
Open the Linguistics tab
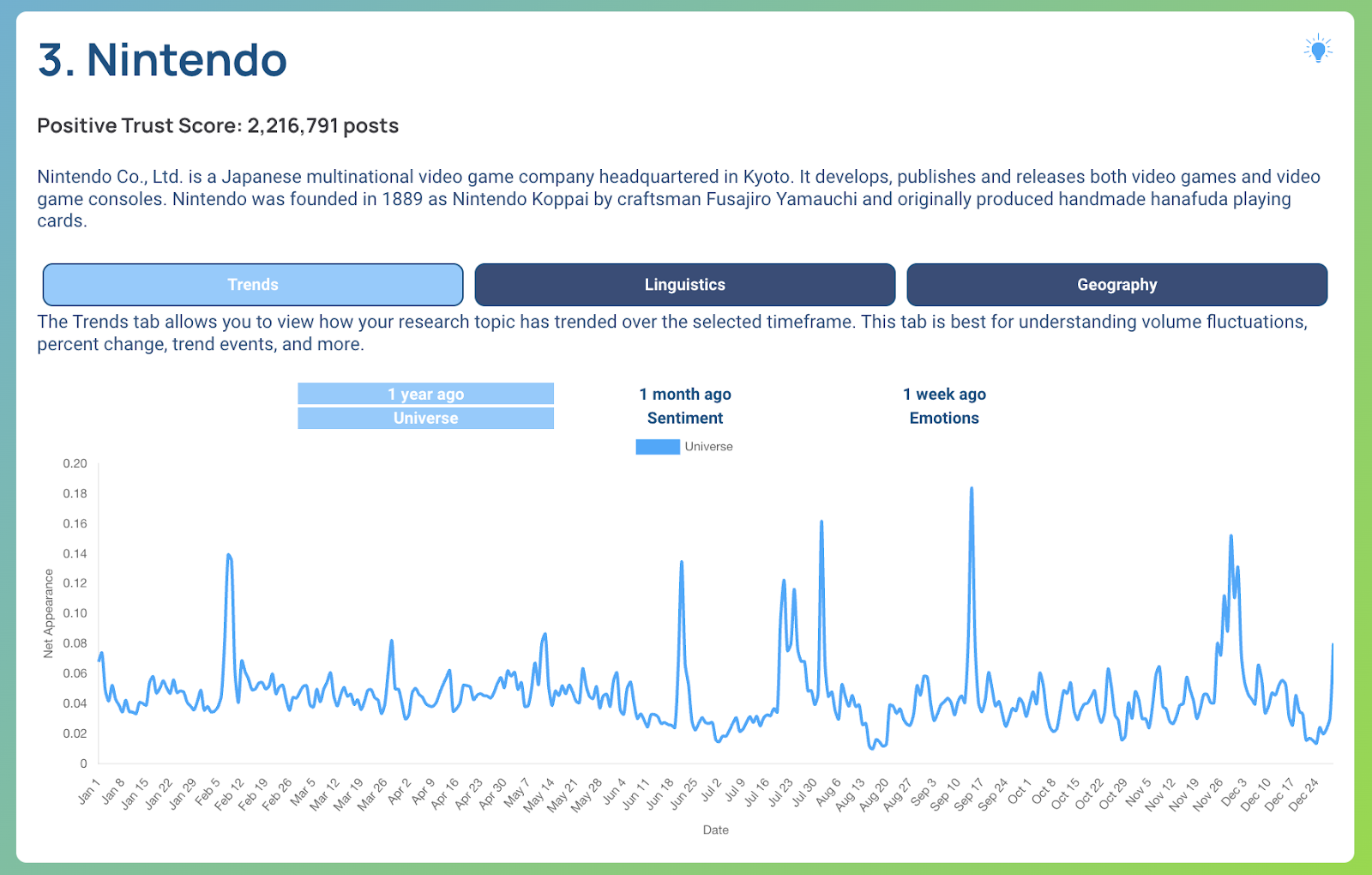(684, 285)
